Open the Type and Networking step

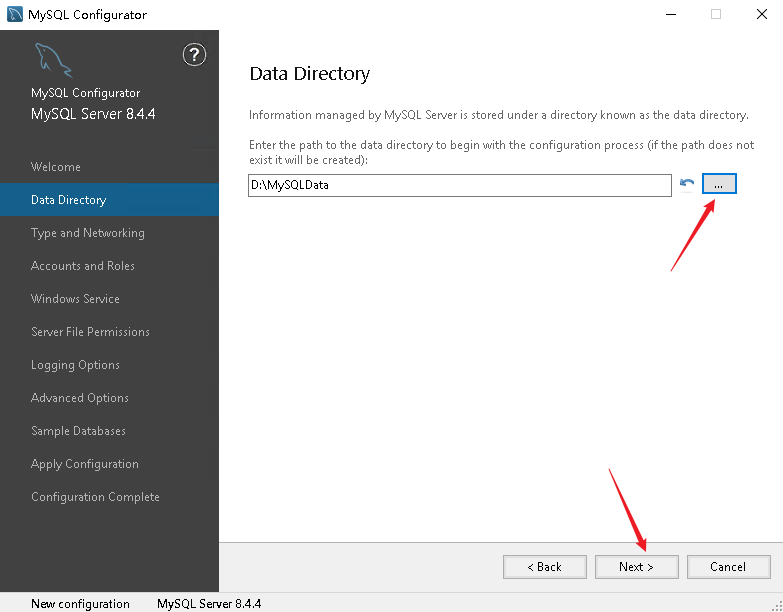tap(88, 233)
